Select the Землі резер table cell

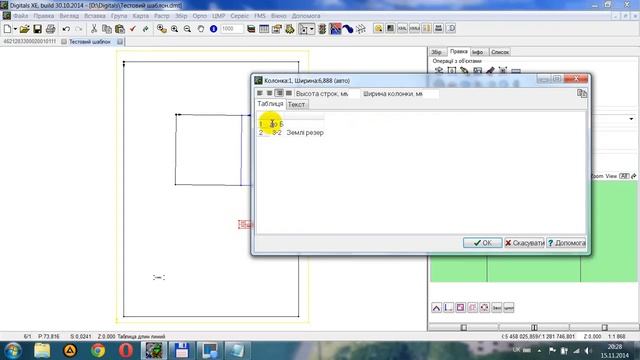point(305,133)
